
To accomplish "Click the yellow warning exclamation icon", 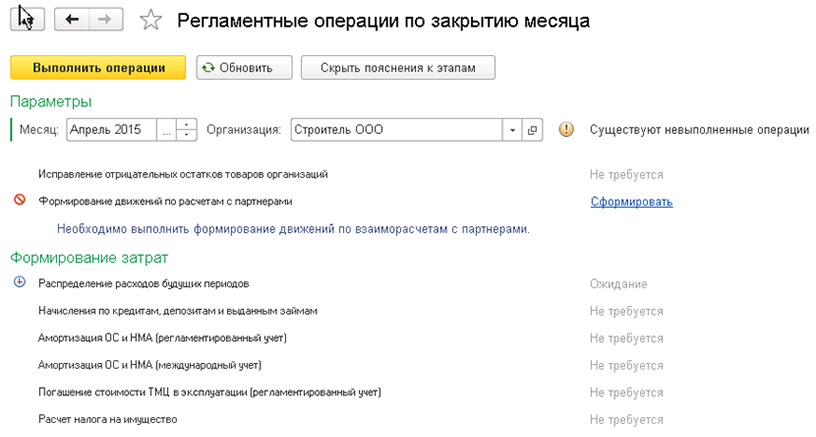I will [x=566, y=129].
